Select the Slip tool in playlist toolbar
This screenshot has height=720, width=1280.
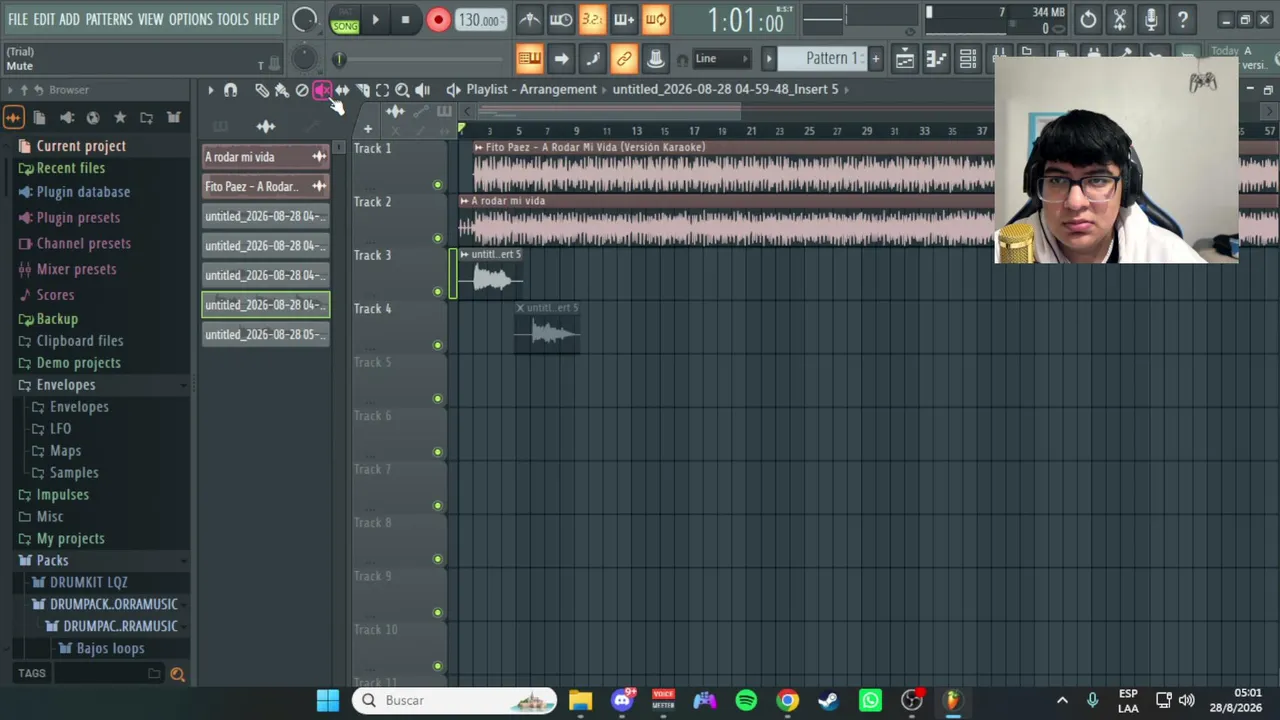tap(342, 90)
